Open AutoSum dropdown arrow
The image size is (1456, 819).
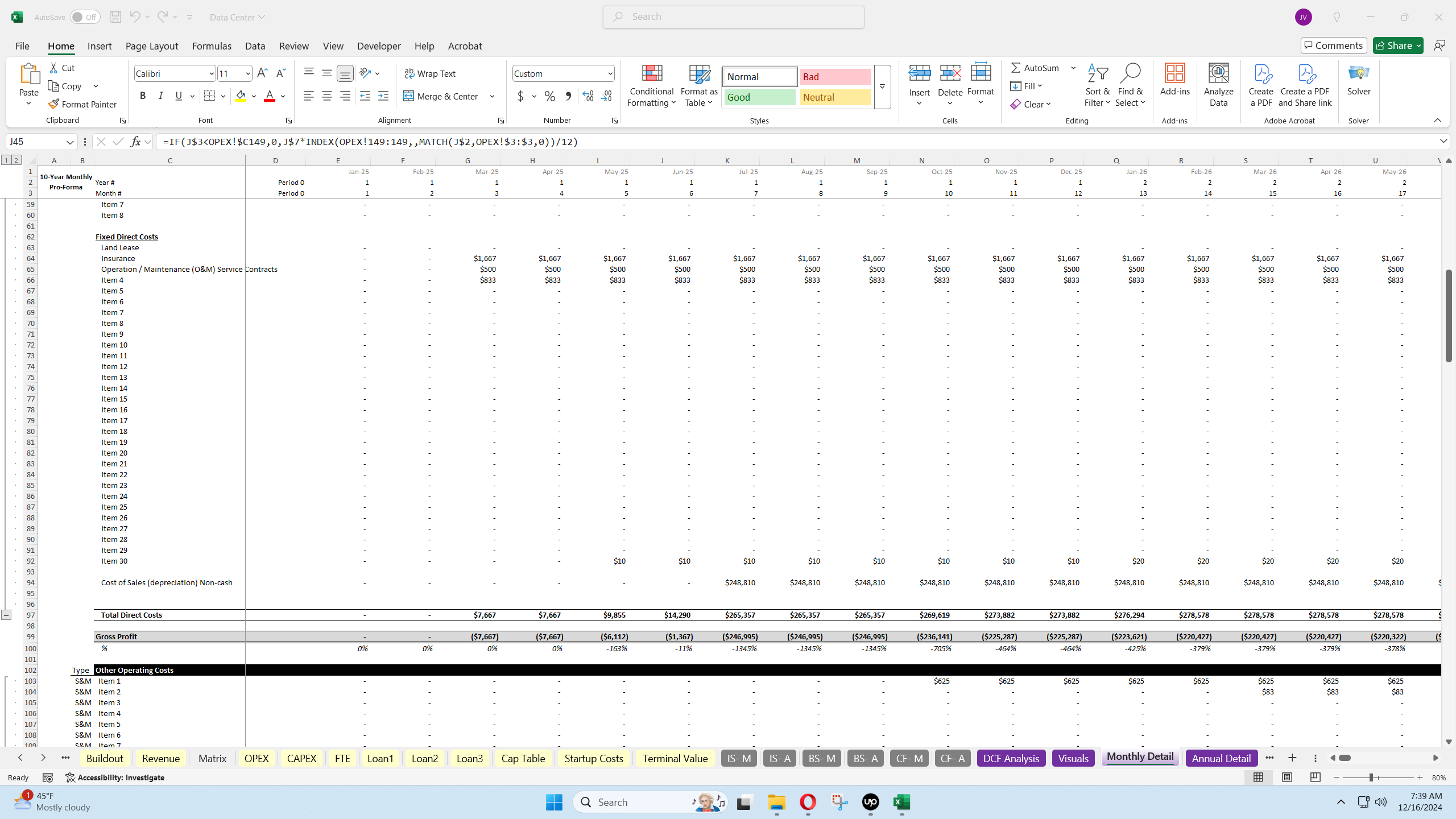1073,68
